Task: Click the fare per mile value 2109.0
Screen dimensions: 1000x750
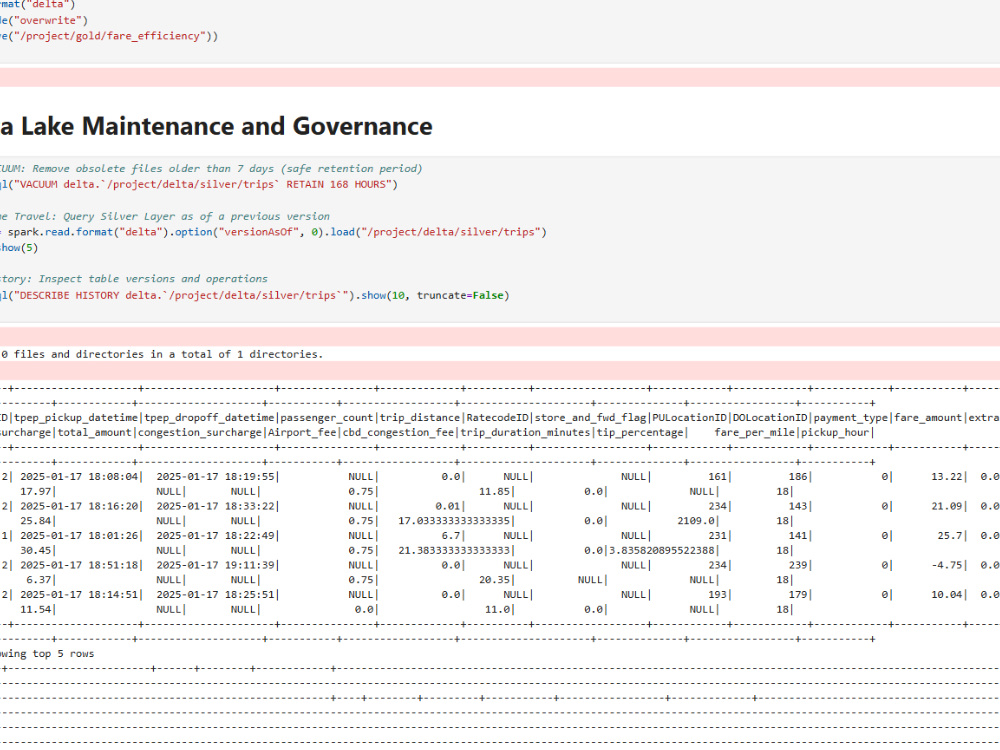Action: [696, 521]
